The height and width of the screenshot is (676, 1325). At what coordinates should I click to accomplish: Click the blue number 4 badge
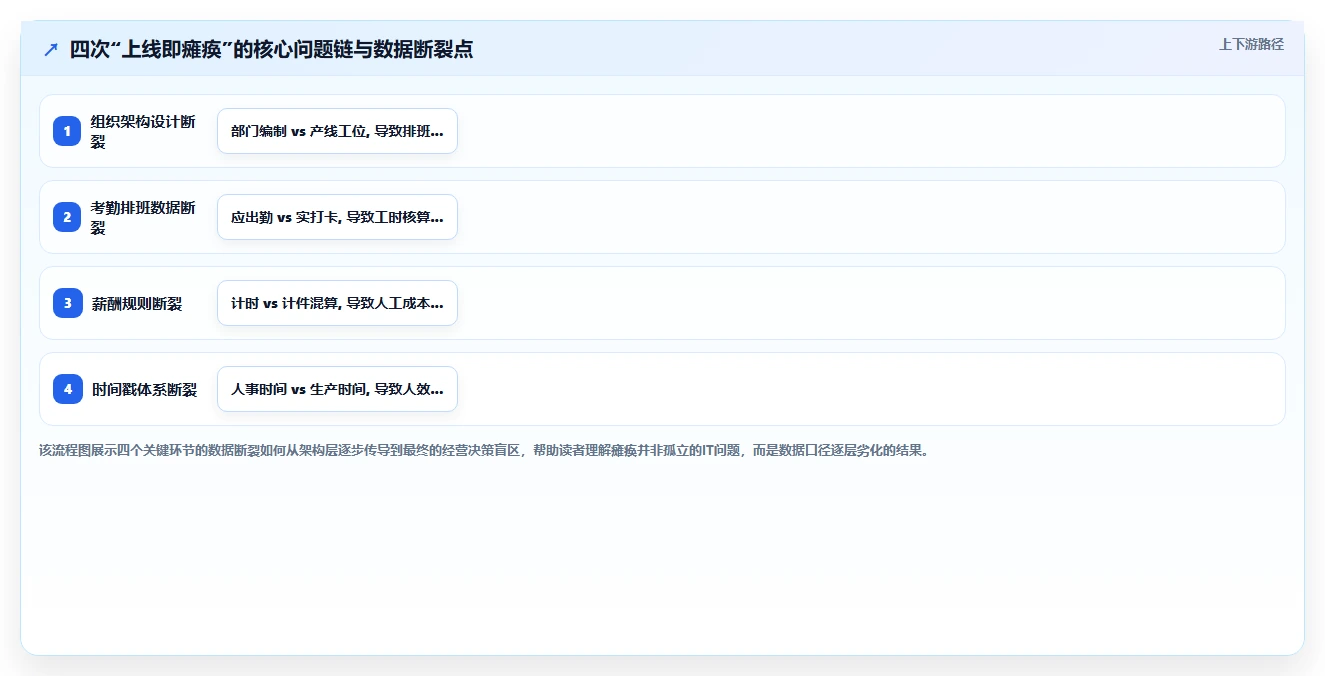[x=68, y=389]
